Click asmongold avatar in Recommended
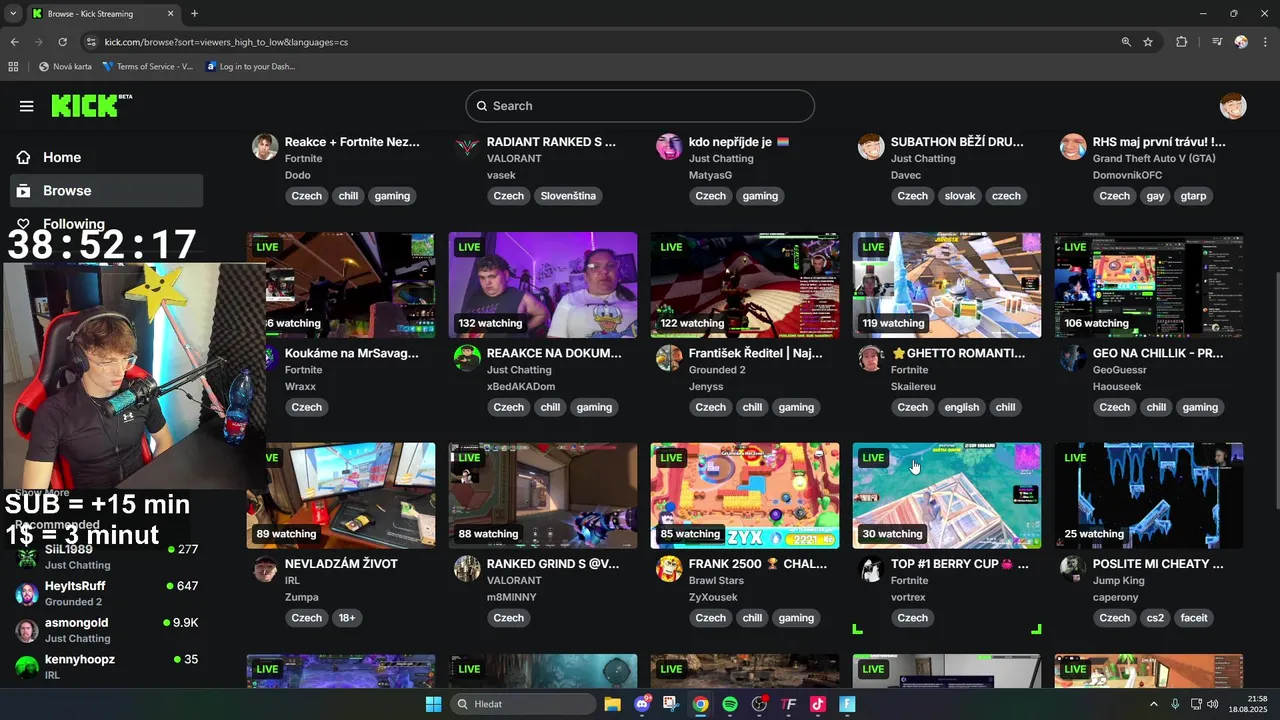1280x720 pixels. click(27, 630)
